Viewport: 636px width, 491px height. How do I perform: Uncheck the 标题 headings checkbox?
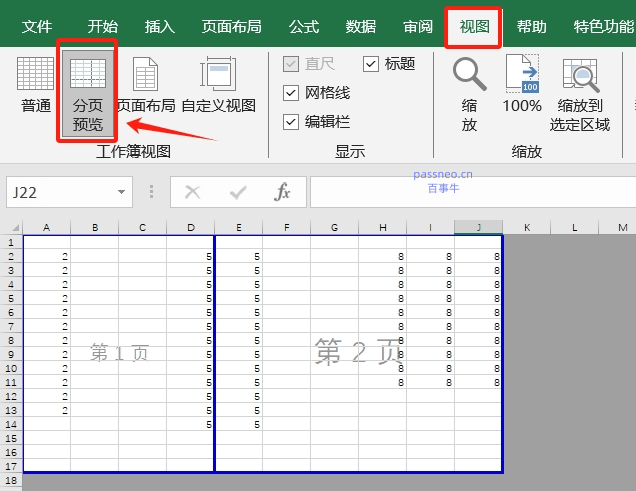click(x=371, y=64)
